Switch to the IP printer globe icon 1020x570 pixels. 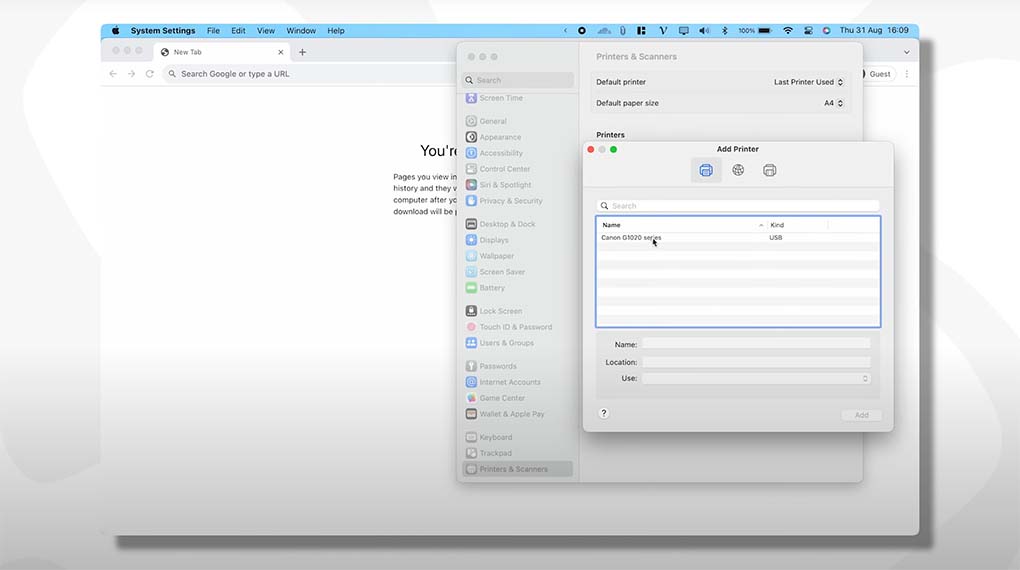point(738,170)
